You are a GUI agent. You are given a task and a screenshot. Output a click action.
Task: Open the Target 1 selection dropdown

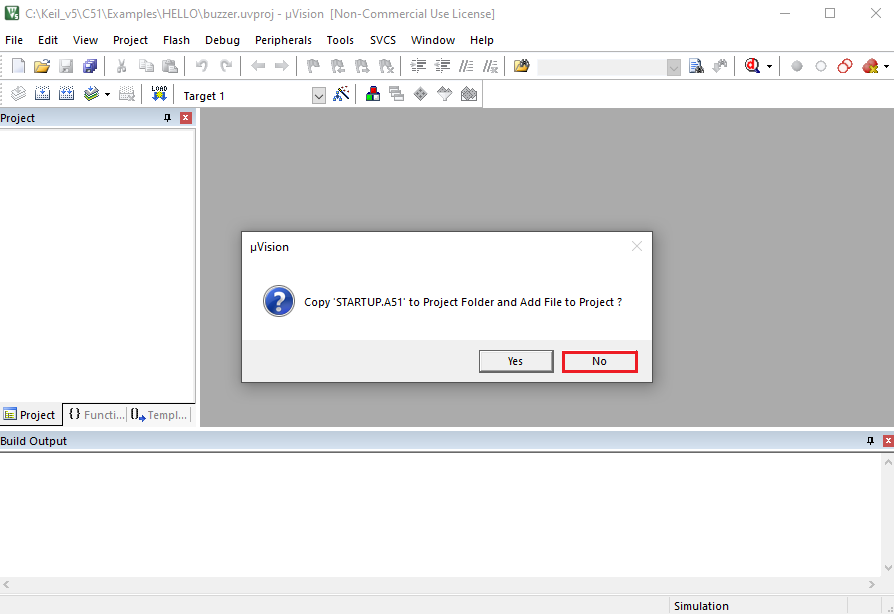318,94
